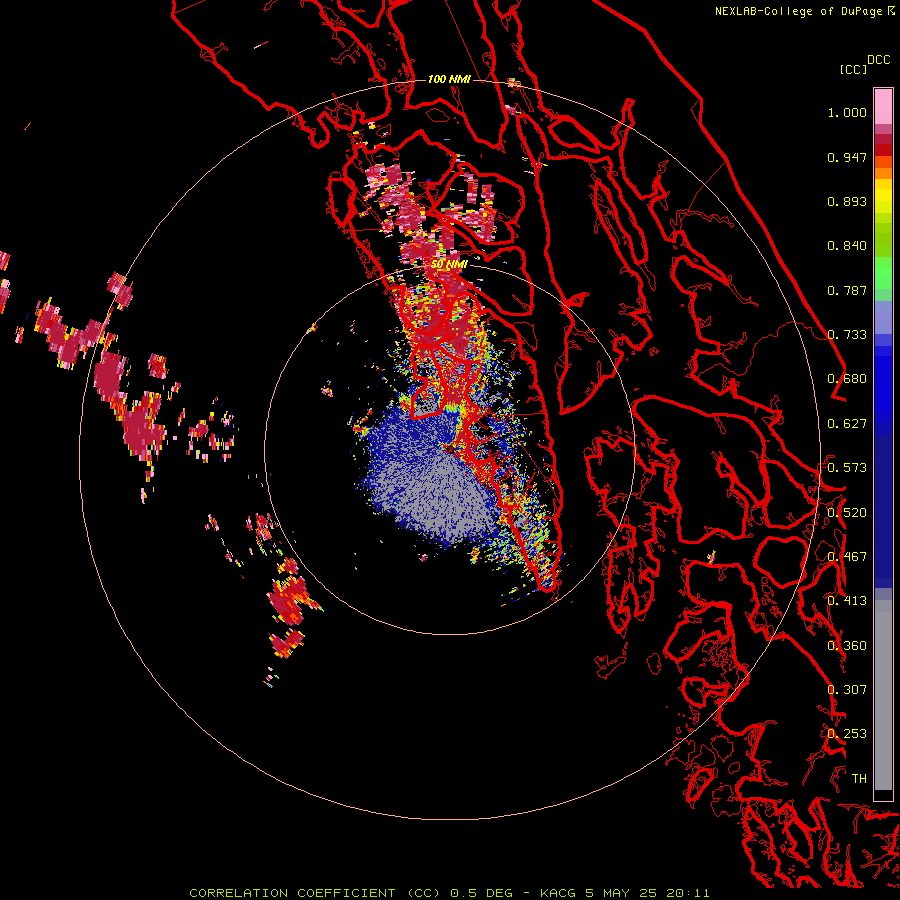Select the 0.627 legend value

(847, 424)
